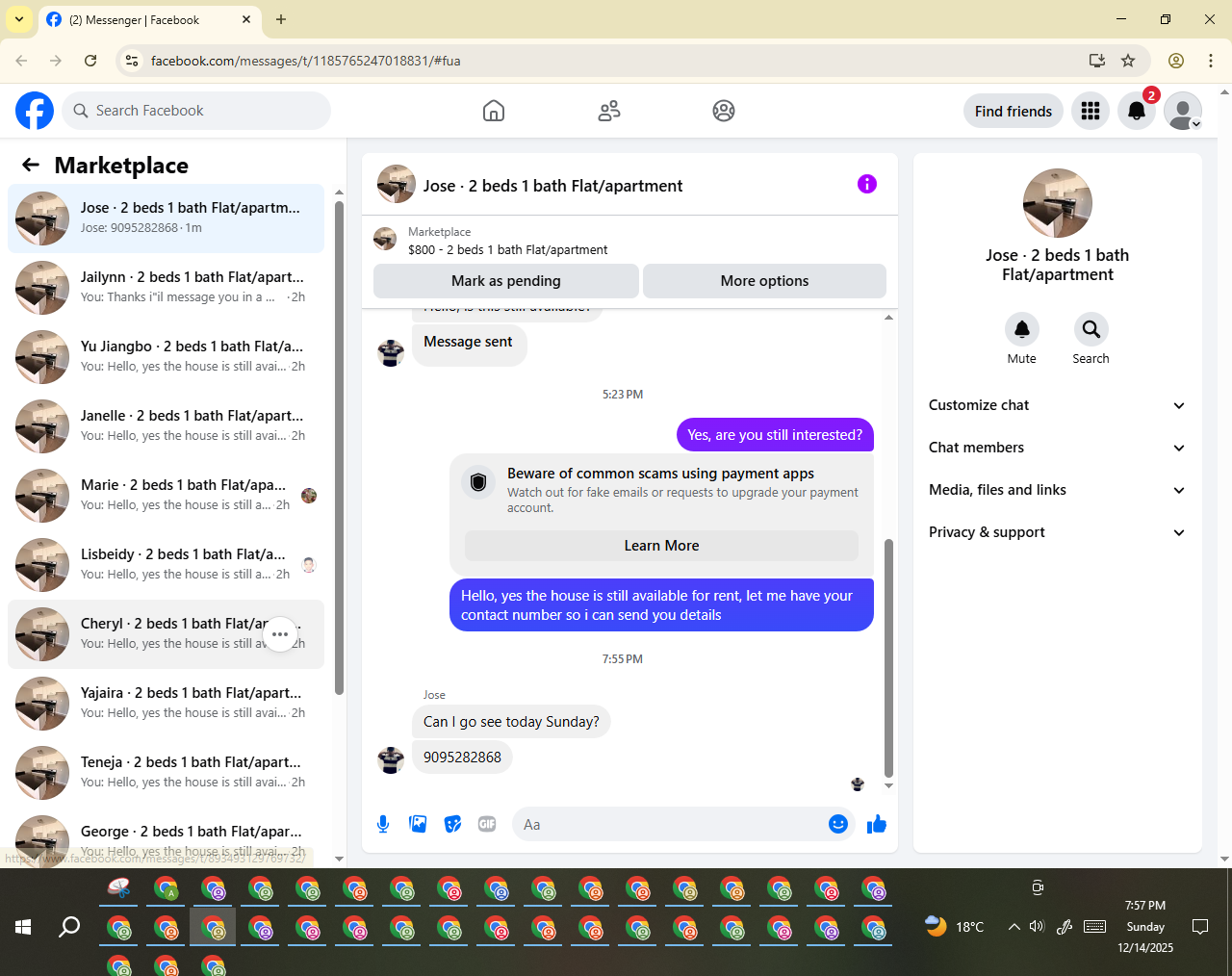Open Yajaira conversation in list

(x=166, y=704)
